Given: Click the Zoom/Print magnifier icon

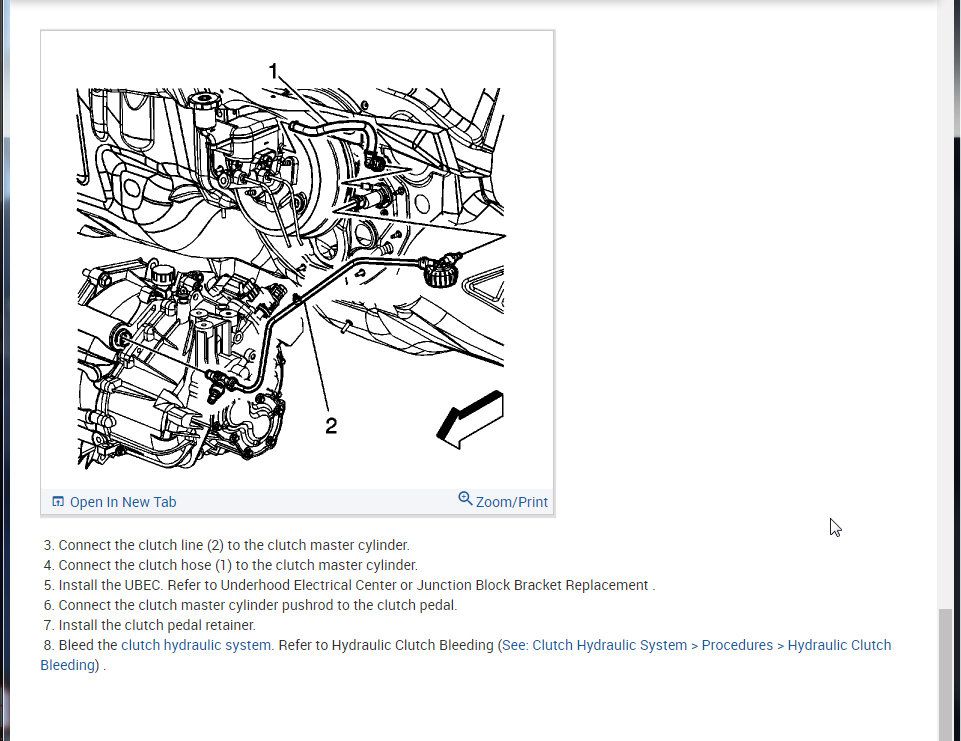Looking at the screenshot, I should [x=465, y=499].
